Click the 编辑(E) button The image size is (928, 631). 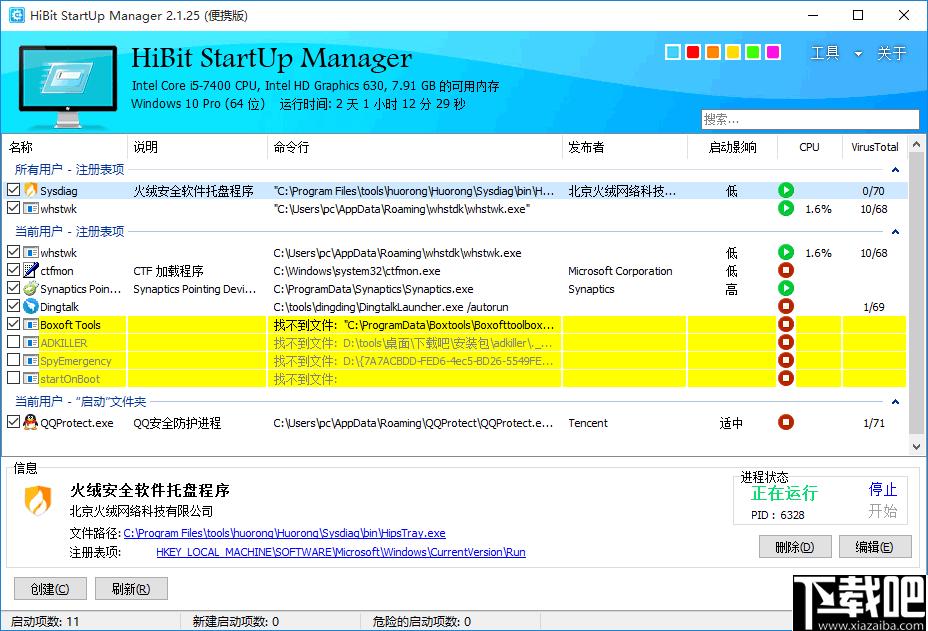pos(875,547)
